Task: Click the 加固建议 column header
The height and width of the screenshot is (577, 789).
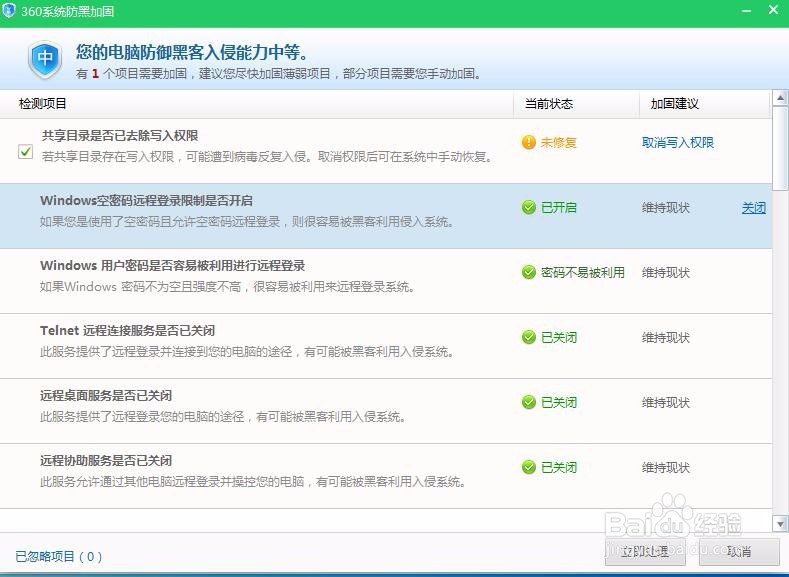Action: pos(675,104)
